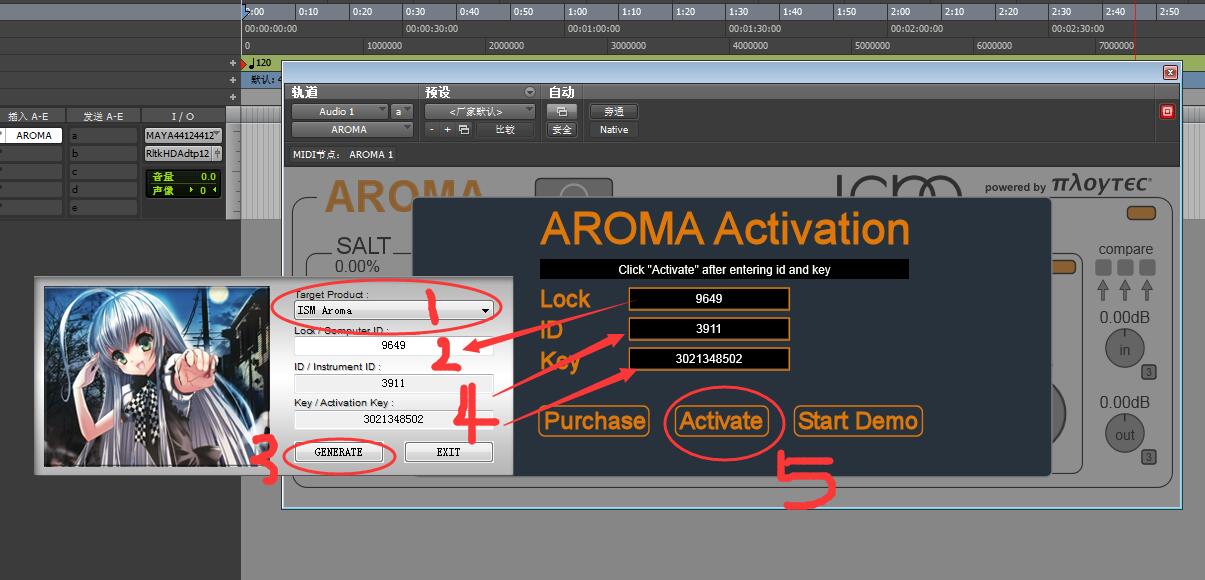1205x580 pixels.
Task: Open the Target Product dropdown in keygen
Action: pyautogui.click(x=394, y=311)
